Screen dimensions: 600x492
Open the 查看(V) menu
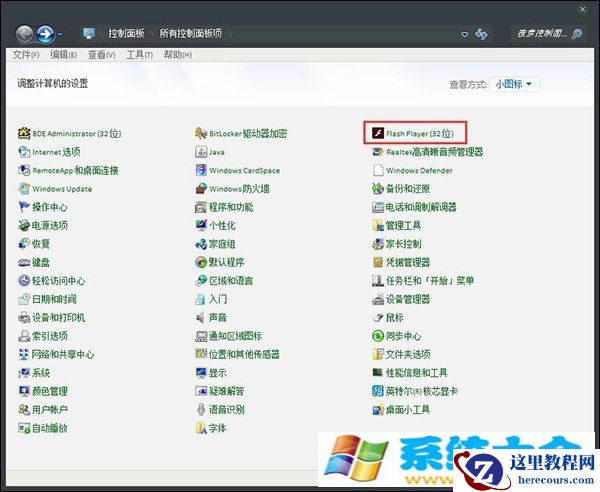(101, 55)
